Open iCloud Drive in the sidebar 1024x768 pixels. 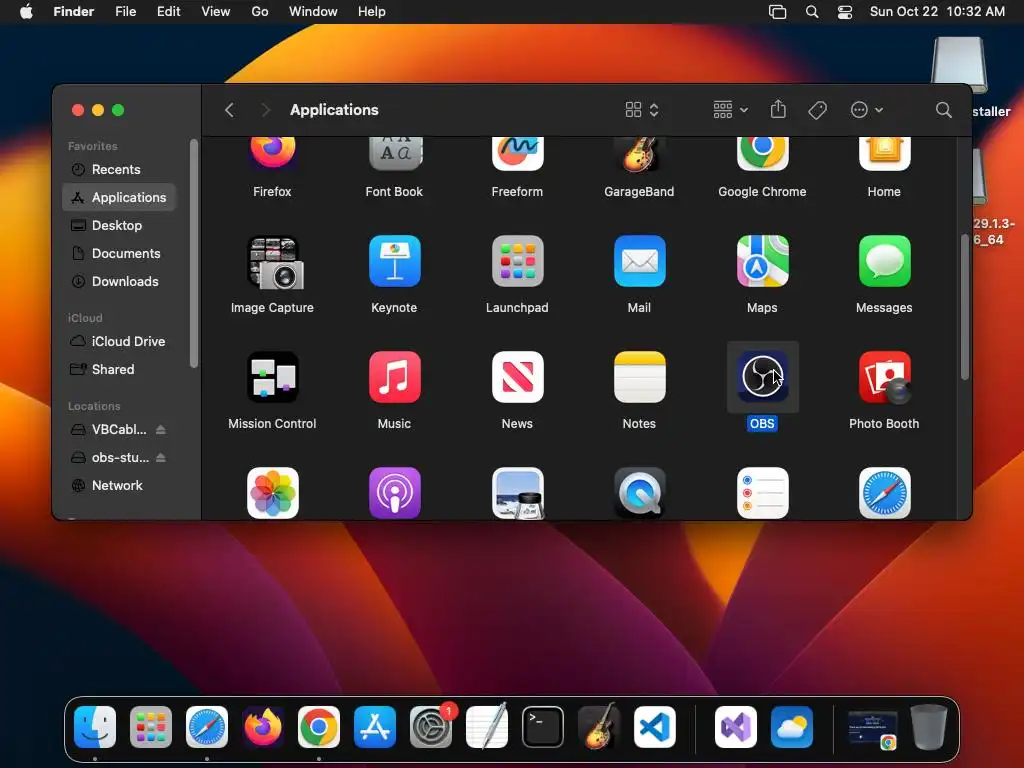tap(120, 341)
